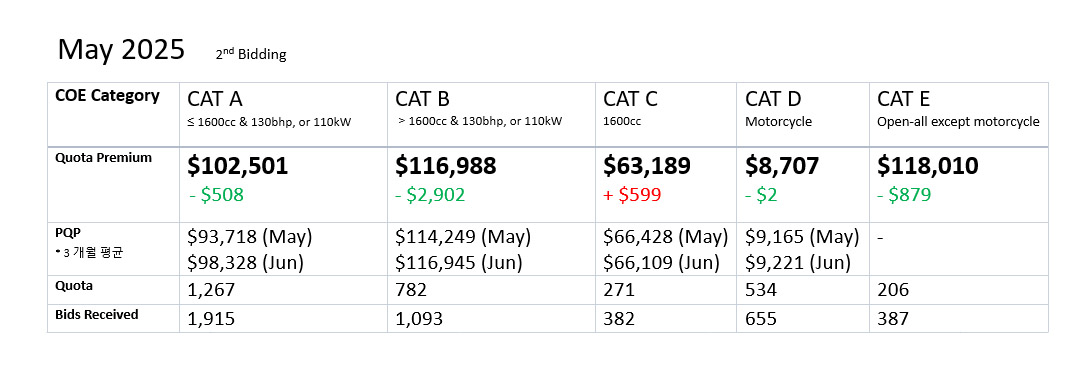Screen dimensions: 1077x373
Task: Click the 387 bids received value
Action: point(893,319)
